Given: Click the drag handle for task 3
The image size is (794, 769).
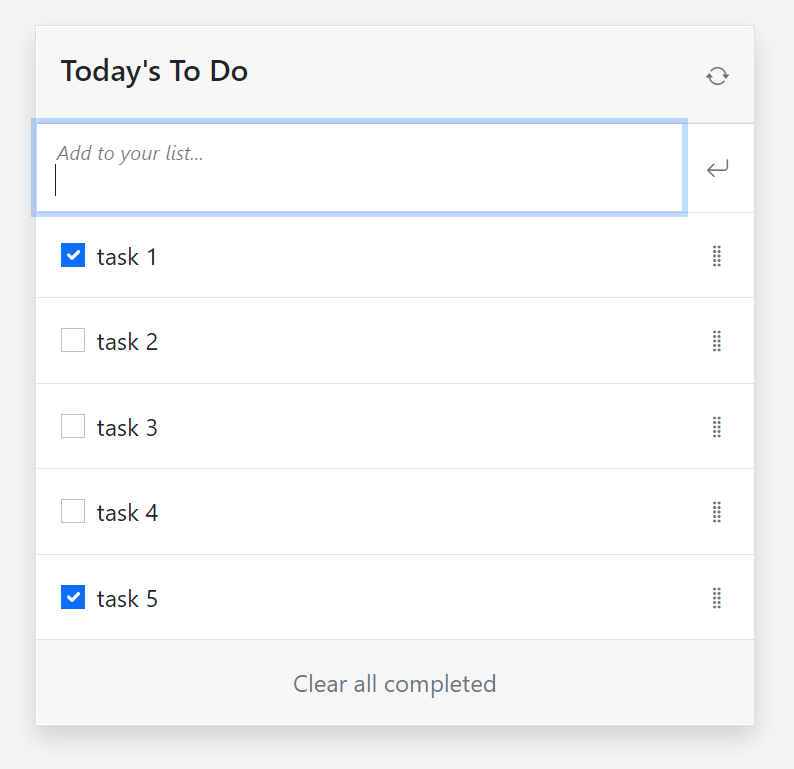Looking at the screenshot, I should (716, 427).
